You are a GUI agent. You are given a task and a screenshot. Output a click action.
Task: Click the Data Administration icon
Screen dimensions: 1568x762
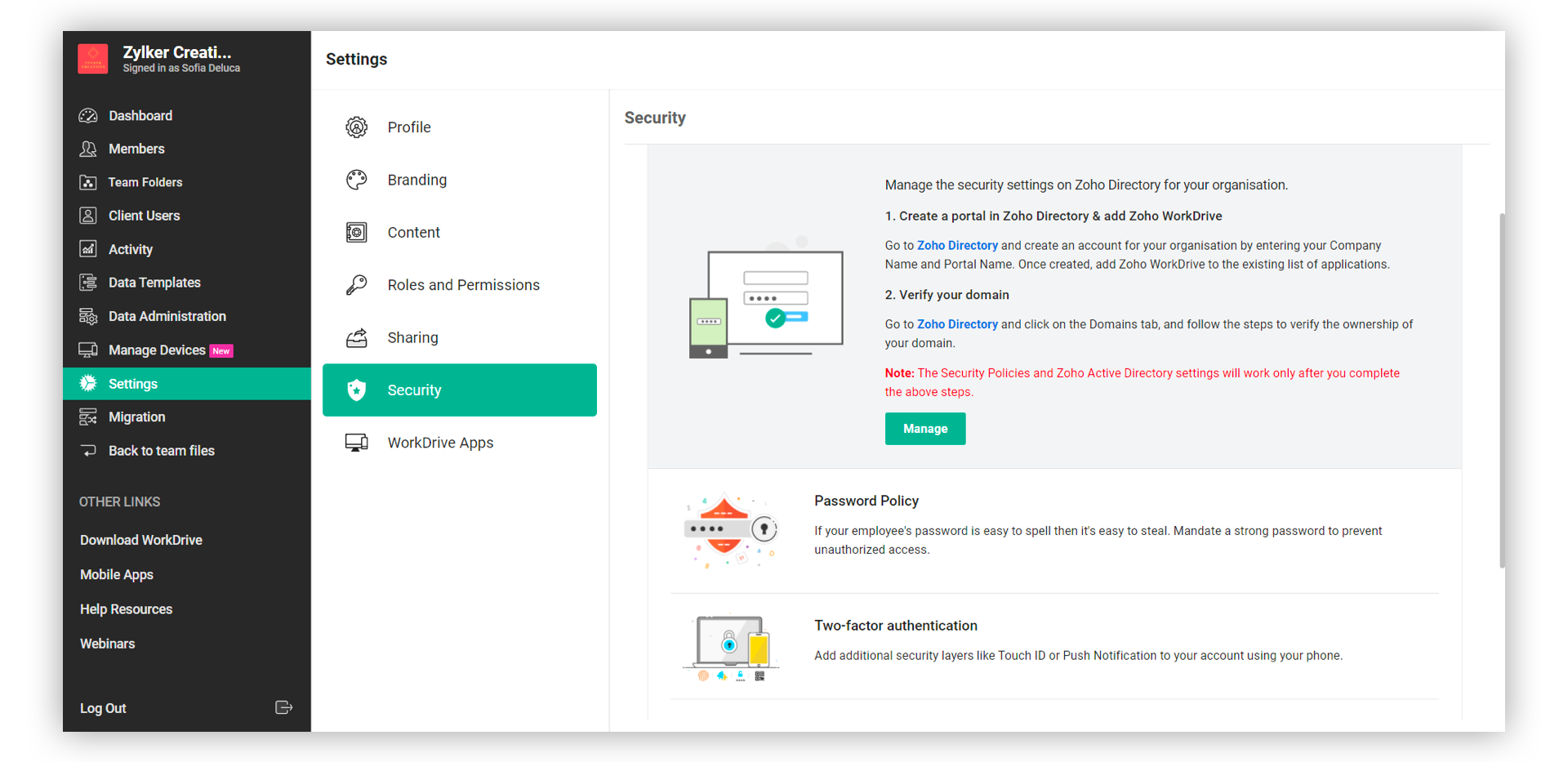click(x=88, y=317)
